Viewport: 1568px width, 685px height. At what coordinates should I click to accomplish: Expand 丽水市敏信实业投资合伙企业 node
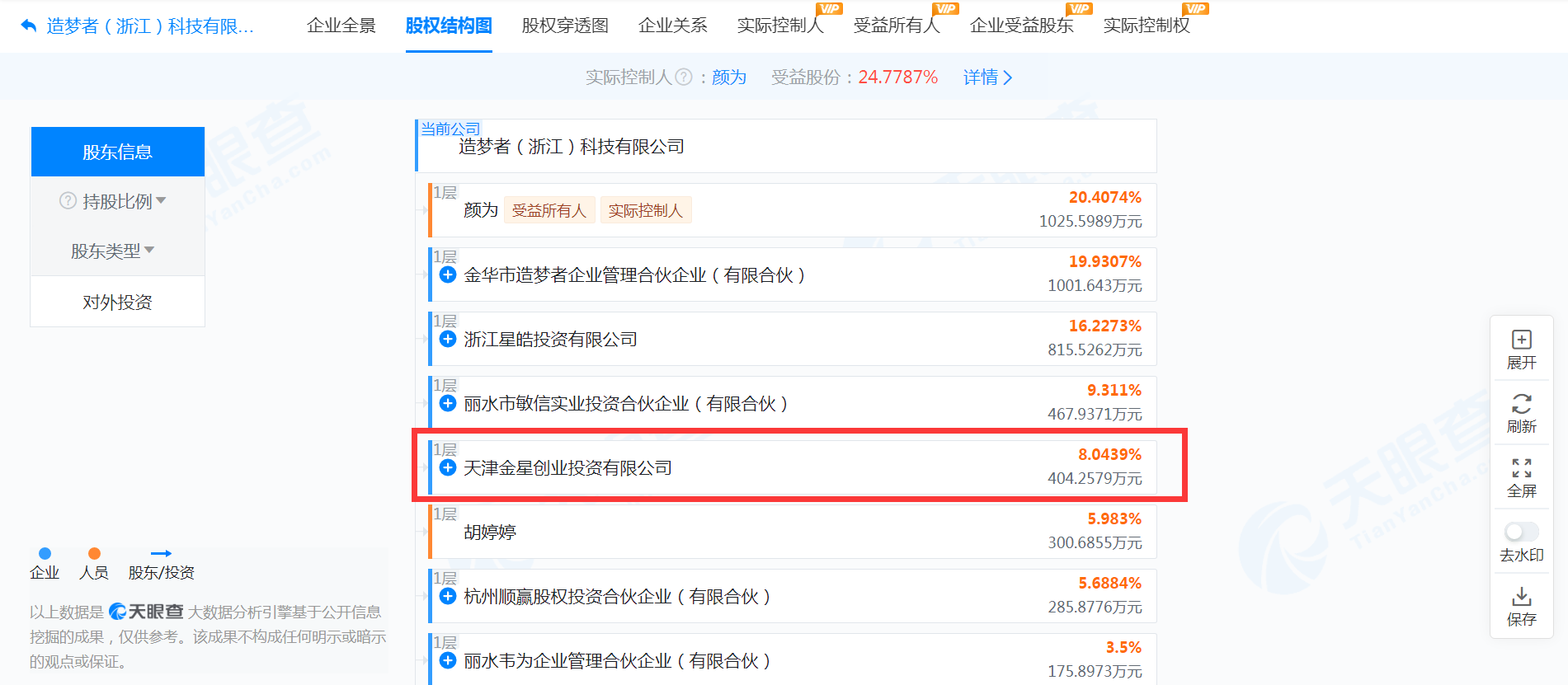point(448,403)
